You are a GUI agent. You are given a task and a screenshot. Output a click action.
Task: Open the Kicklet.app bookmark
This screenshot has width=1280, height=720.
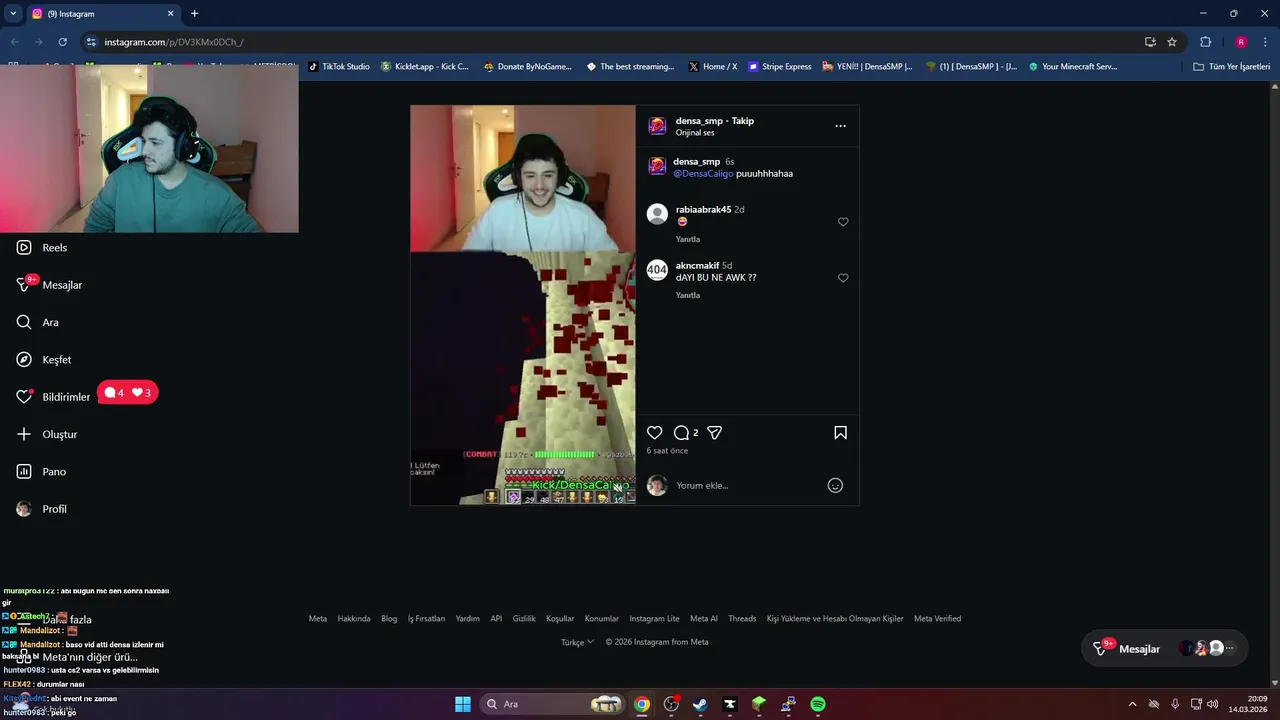click(424, 67)
